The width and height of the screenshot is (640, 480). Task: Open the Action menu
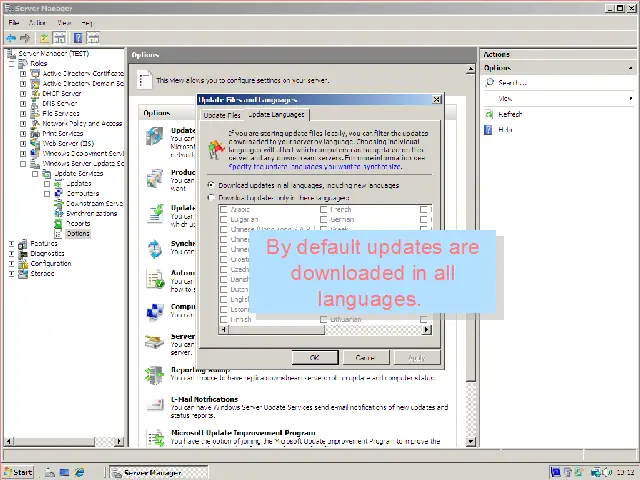[x=38, y=23]
